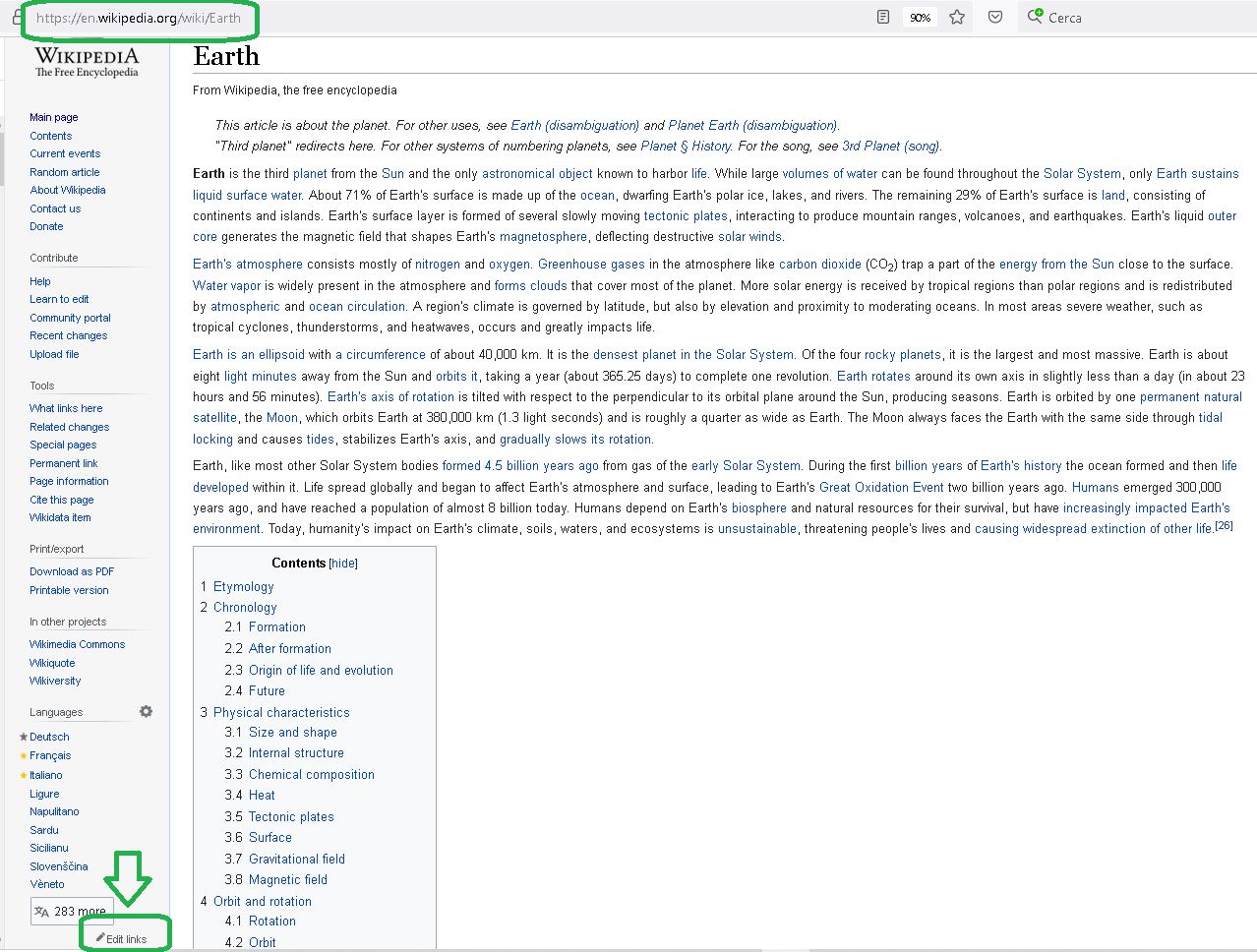Focus the Wikipedia URL address bar
The width and height of the screenshot is (1257, 952).
click(139, 18)
